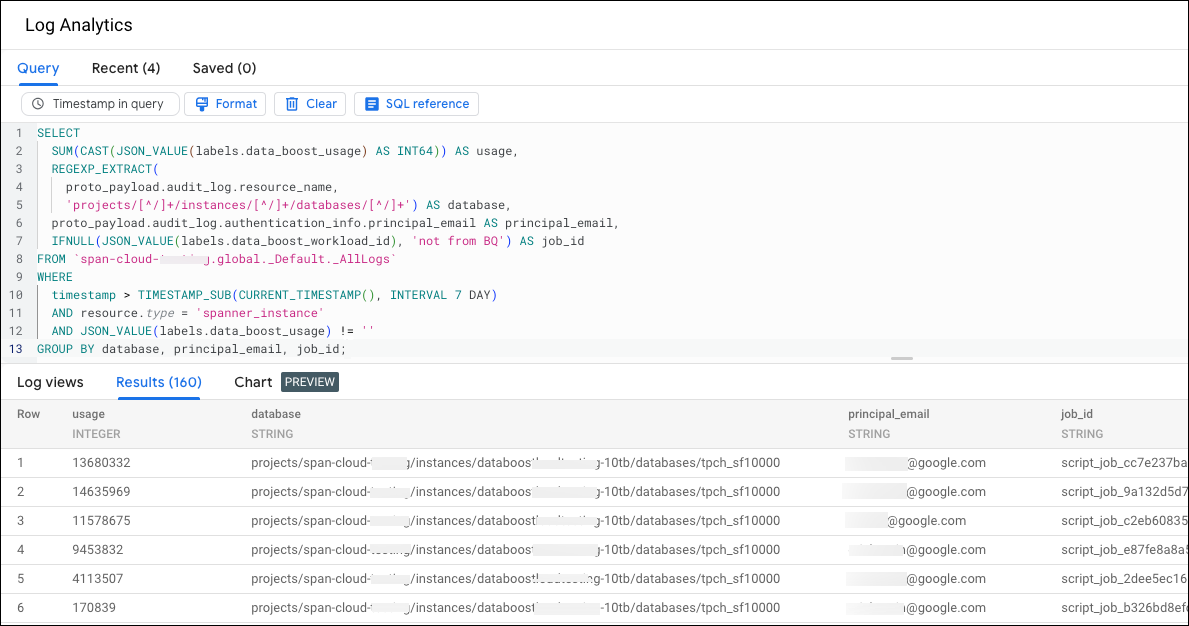Clear the query editor with the Clear button
The image size is (1189, 626).
310,103
